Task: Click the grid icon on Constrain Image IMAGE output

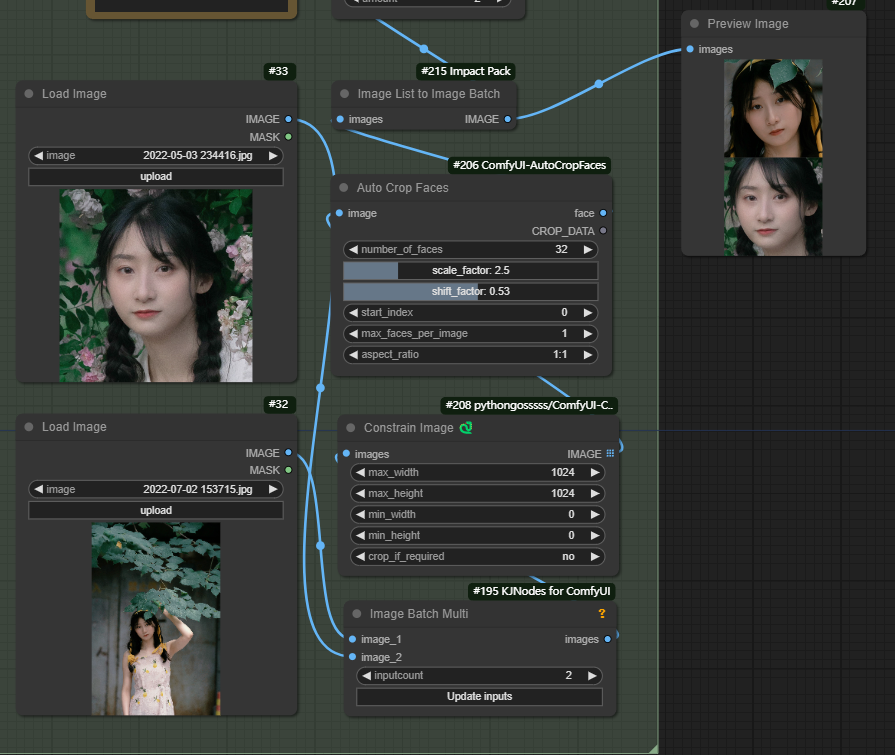Action: 610,454
